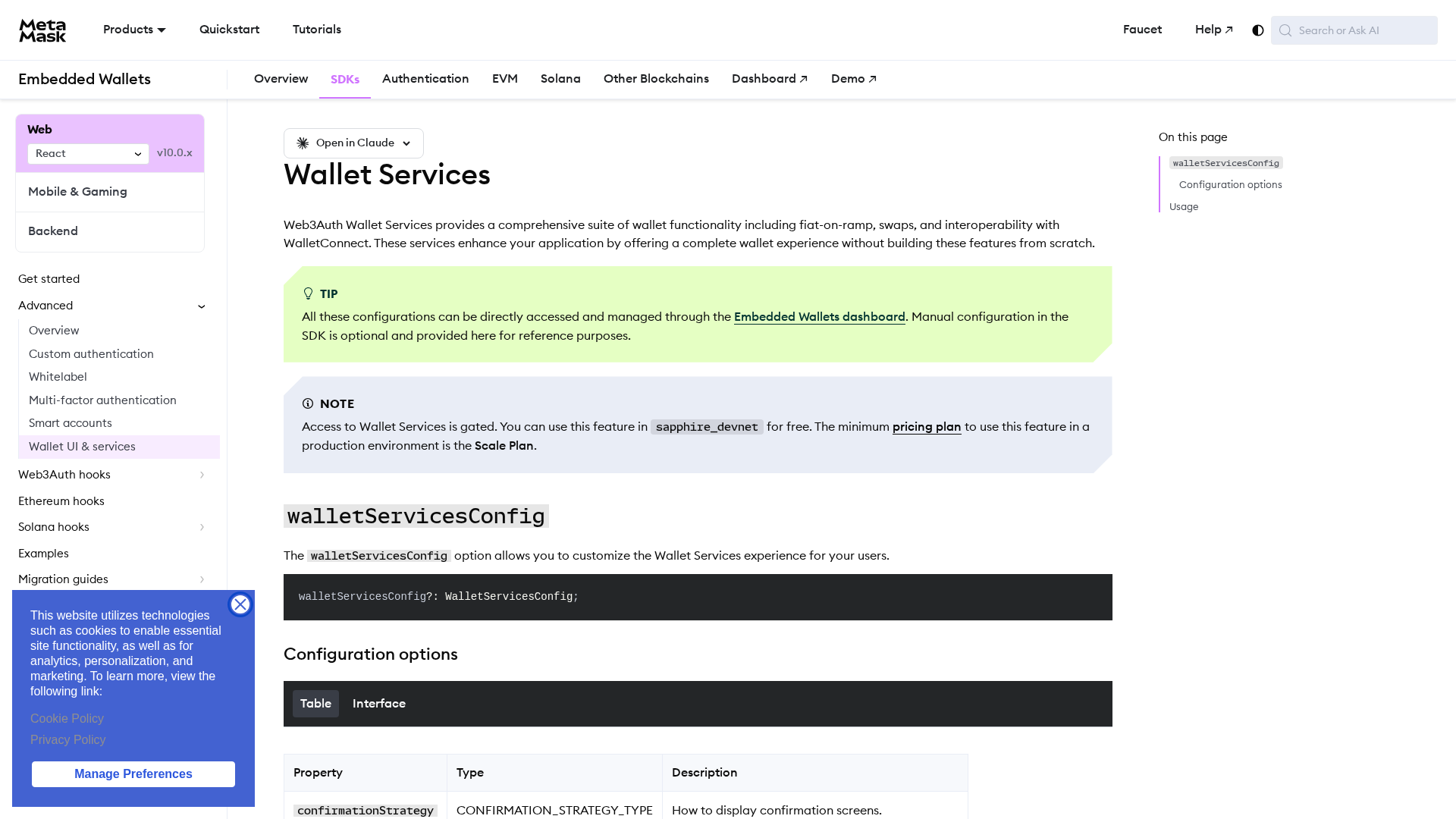This screenshot has height=819, width=1456.
Task: Open the external Demo link
Action: tap(854, 79)
